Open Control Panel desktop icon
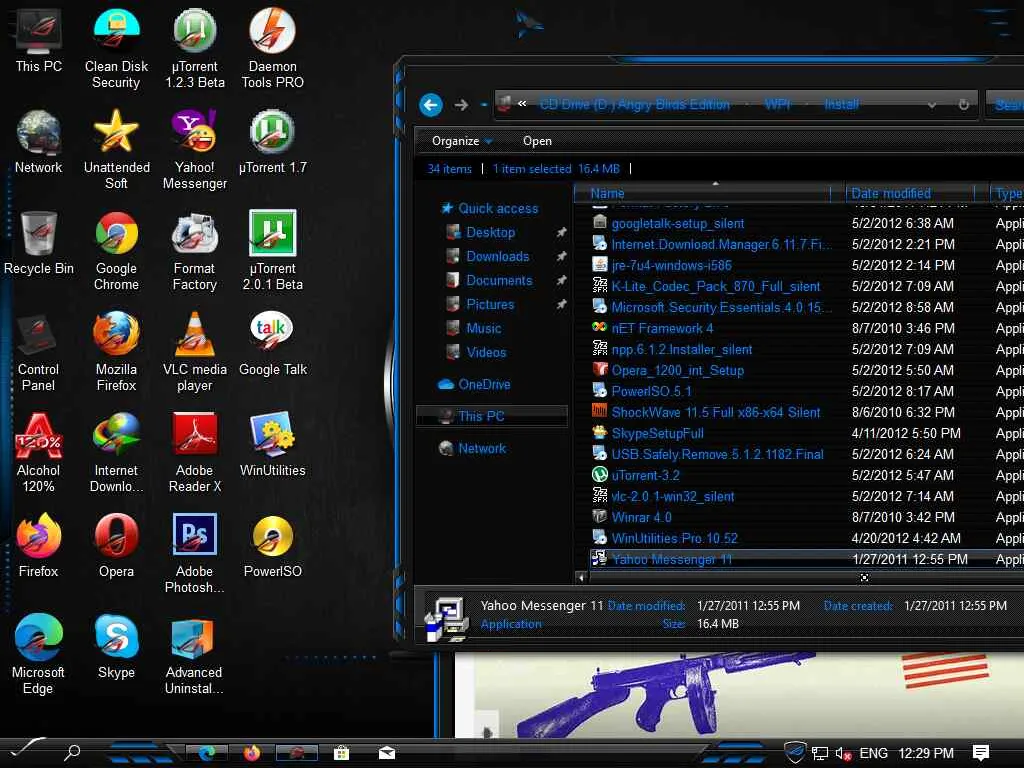 (x=39, y=353)
